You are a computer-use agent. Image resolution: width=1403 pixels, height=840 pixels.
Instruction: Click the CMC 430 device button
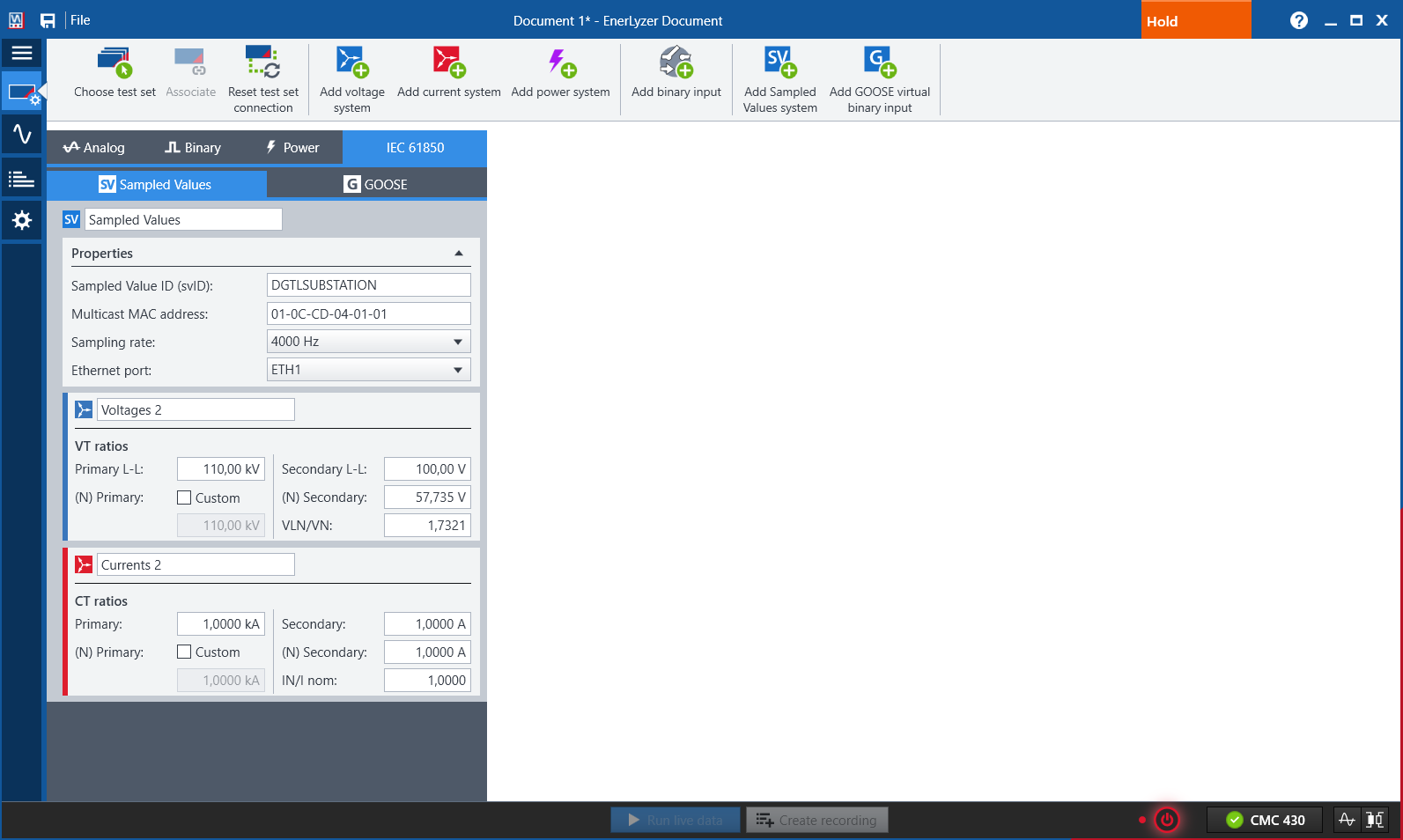coord(1265,821)
